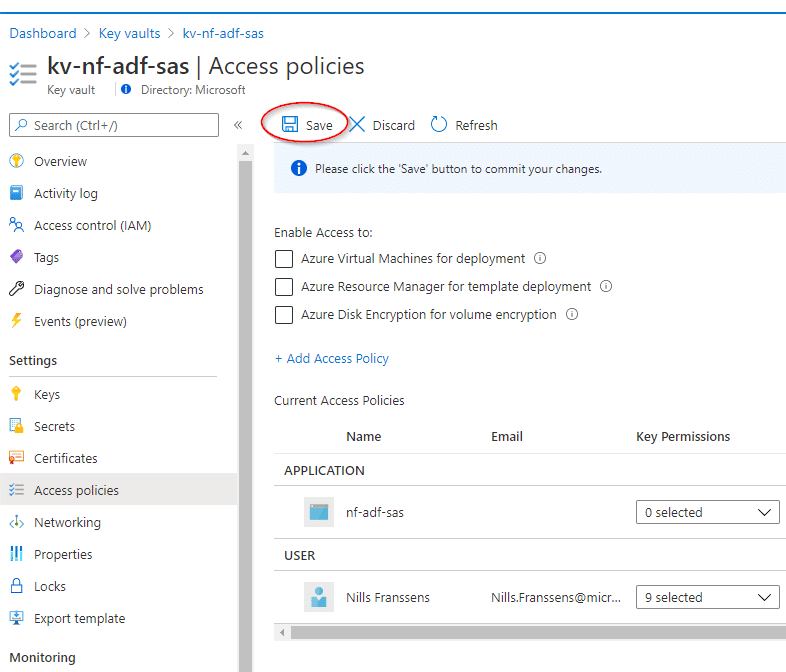Click the Networking icon in sidebar
Image resolution: width=786 pixels, height=672 pixels.
coord(17,522)
